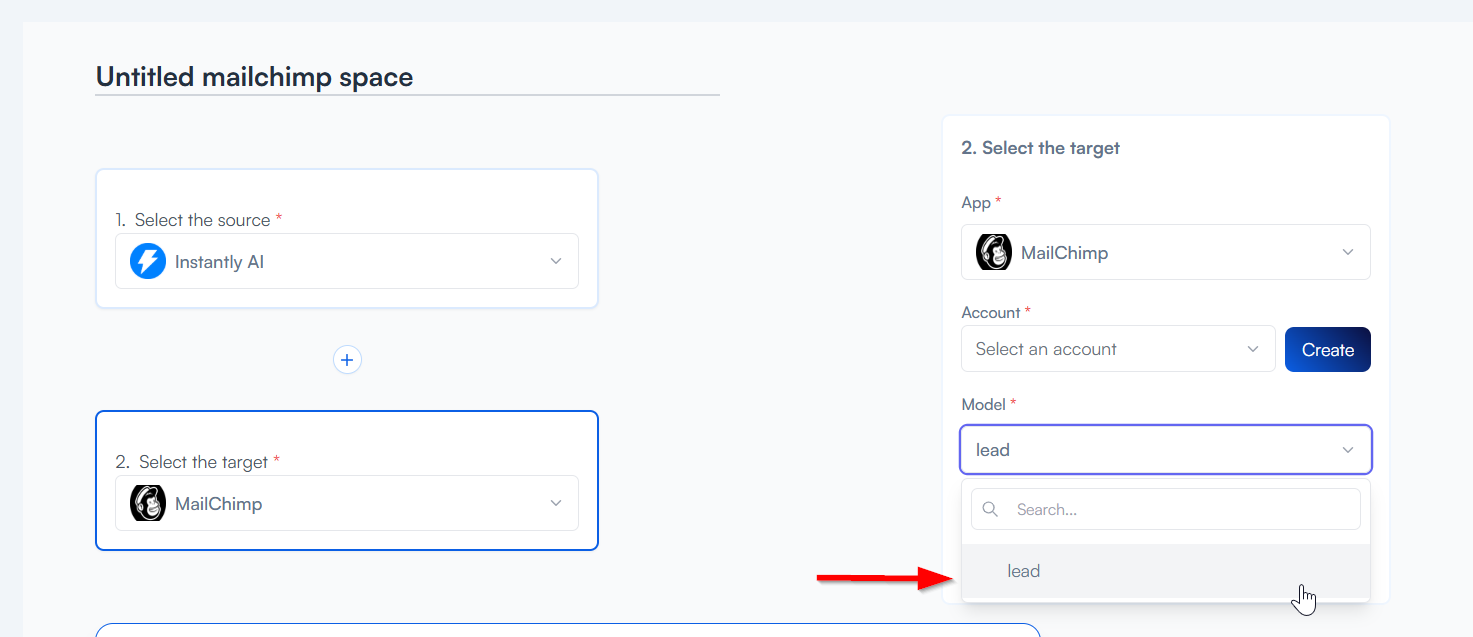Click the MailChimp logo in the App field
1473x637 pixels.
pyautogui.click(x=994, y=253)
